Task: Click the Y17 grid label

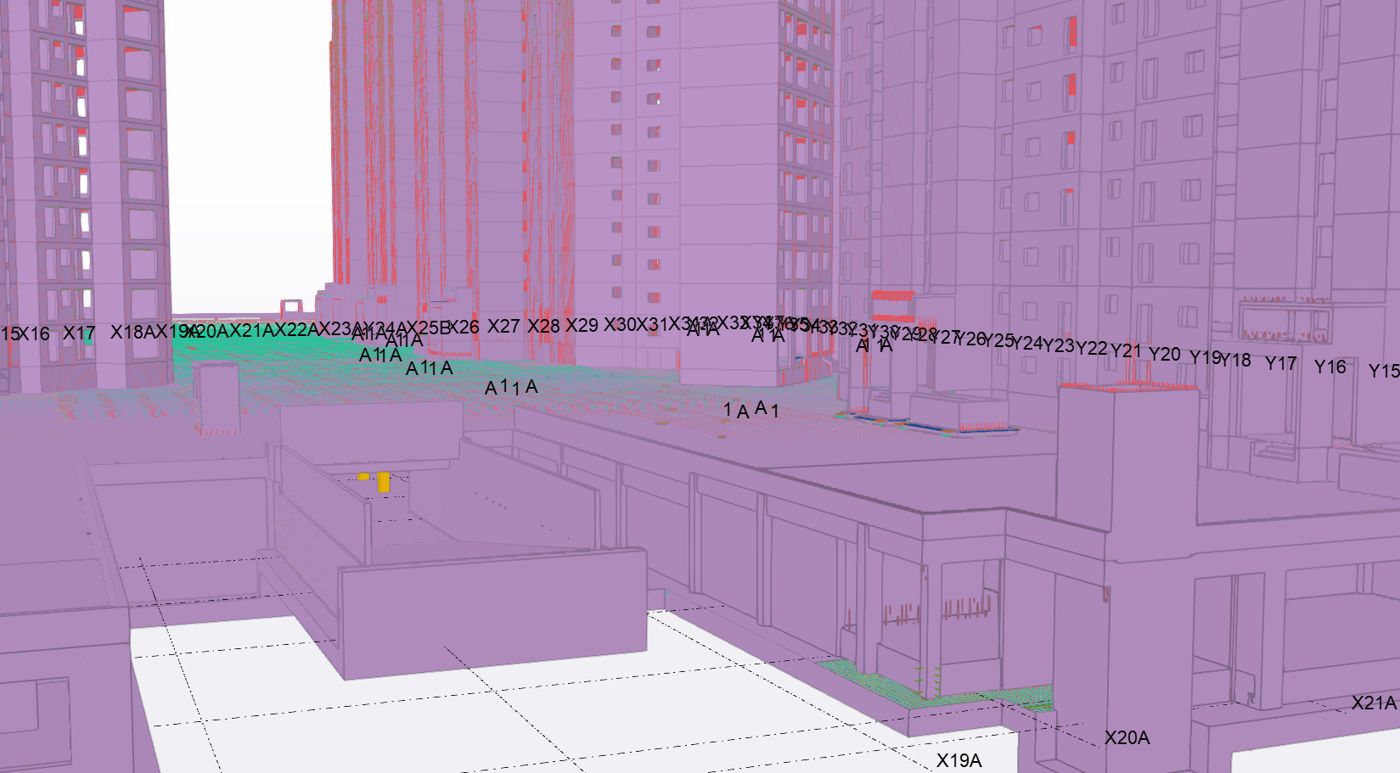Action: [1281, 363]
